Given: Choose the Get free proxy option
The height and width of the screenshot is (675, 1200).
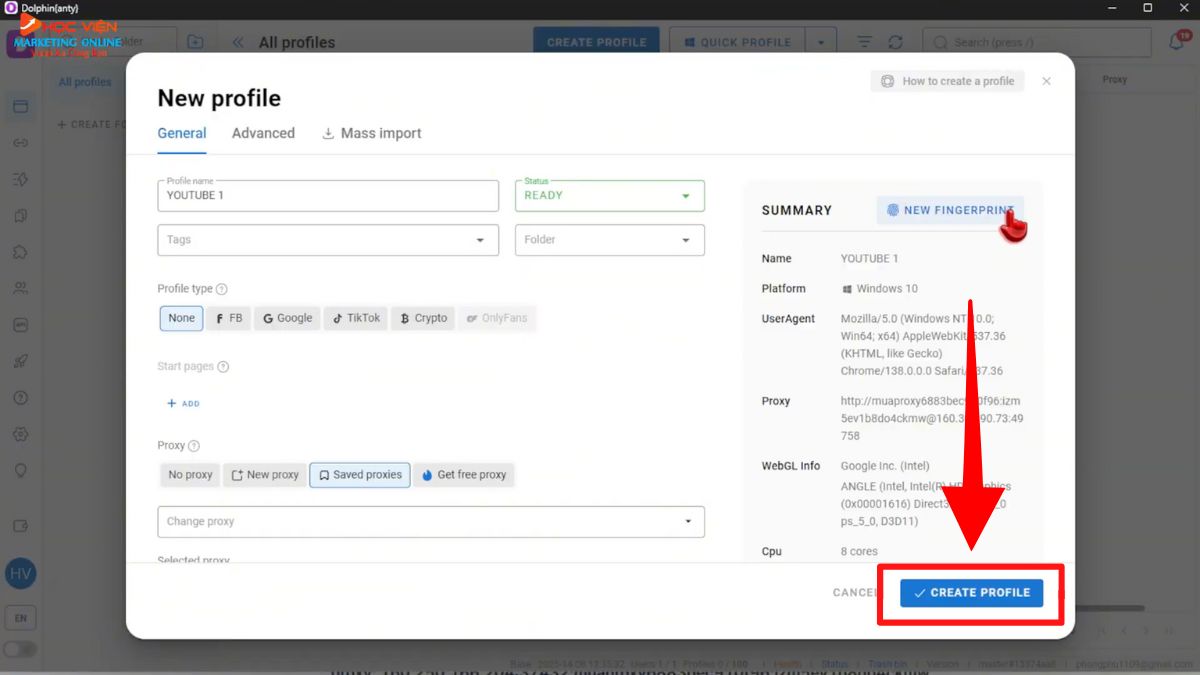Looking at the screenshot, I should pos(463,475).
